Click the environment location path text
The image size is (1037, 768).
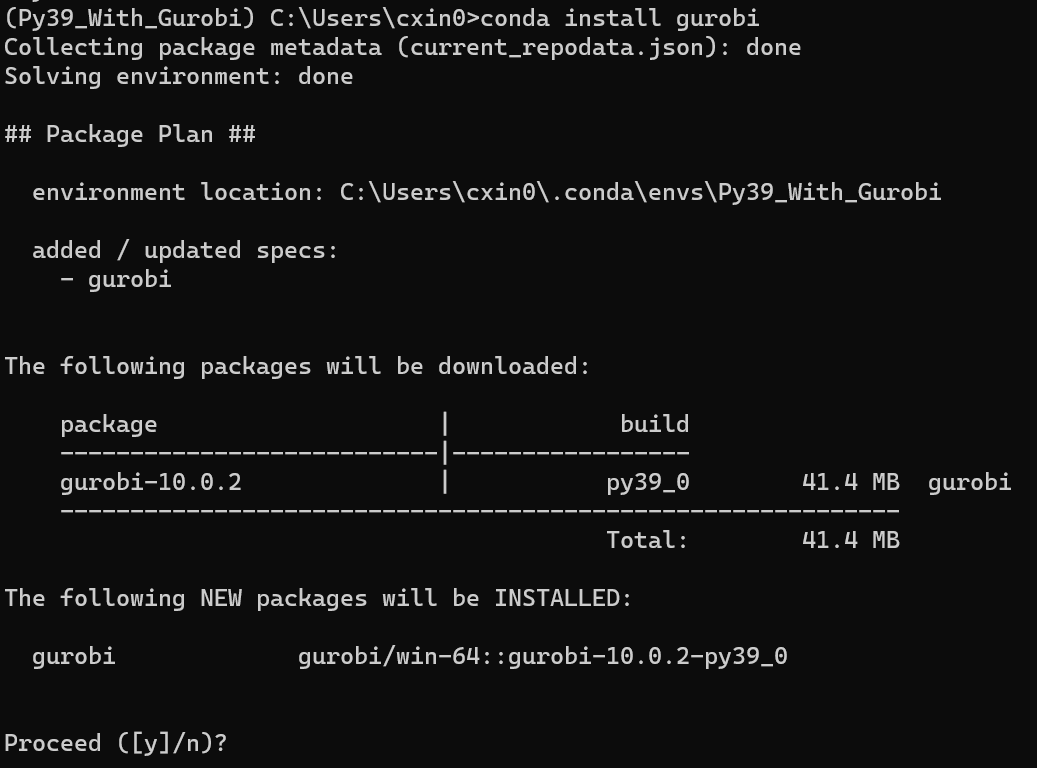click(640, 192)
